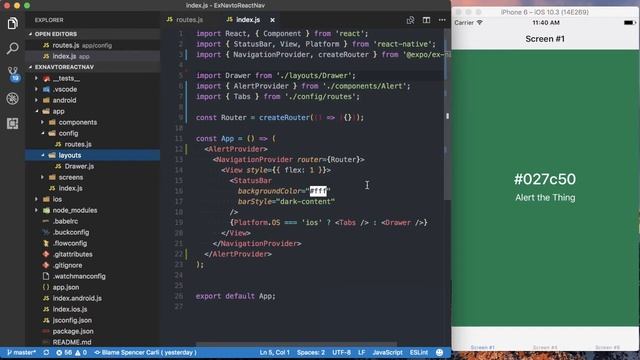This screenshot has width=640, height=360.
Task: Change indentation via Spaces: 2
Action: pos(311,352)
